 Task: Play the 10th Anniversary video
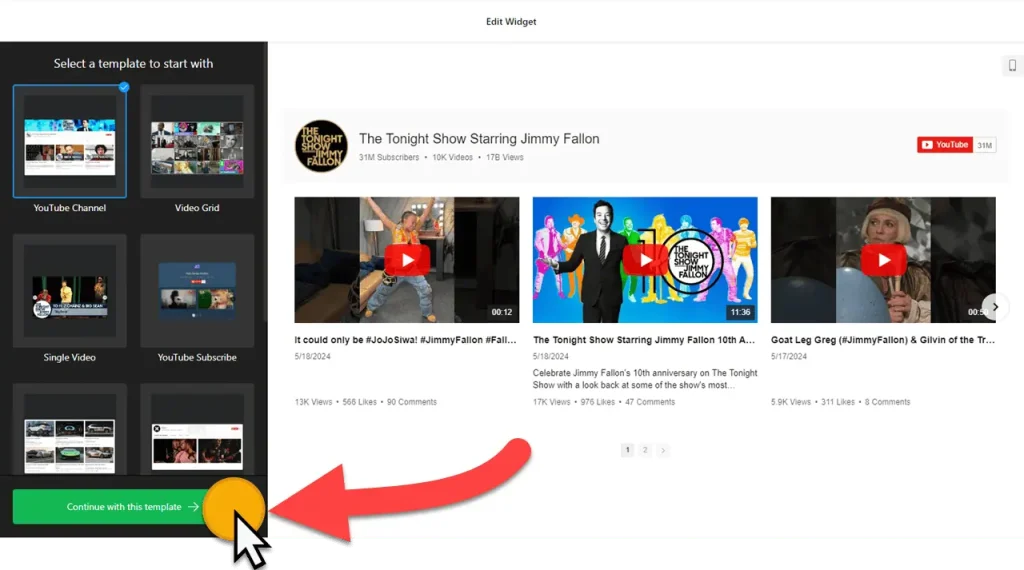[x=645, y=260]
